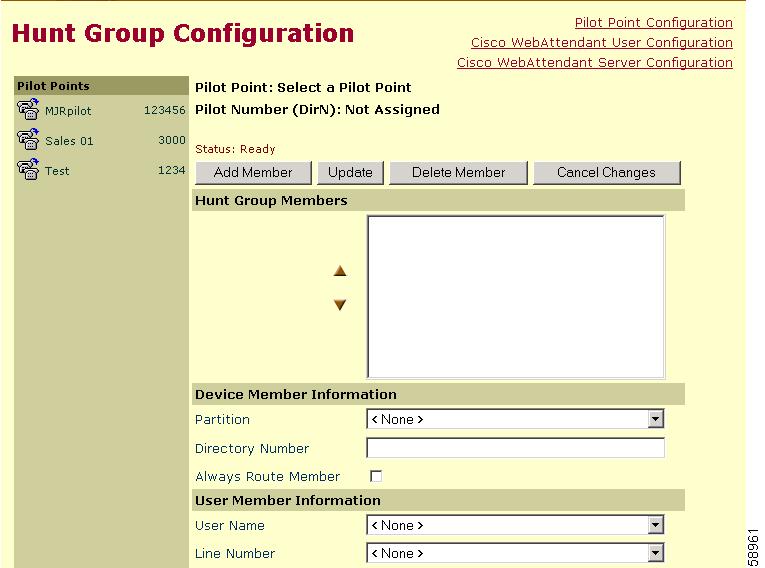This screenshot has height=568, width=765.
Task: Click the Directory Number label
Action: [x=252, y=448]
